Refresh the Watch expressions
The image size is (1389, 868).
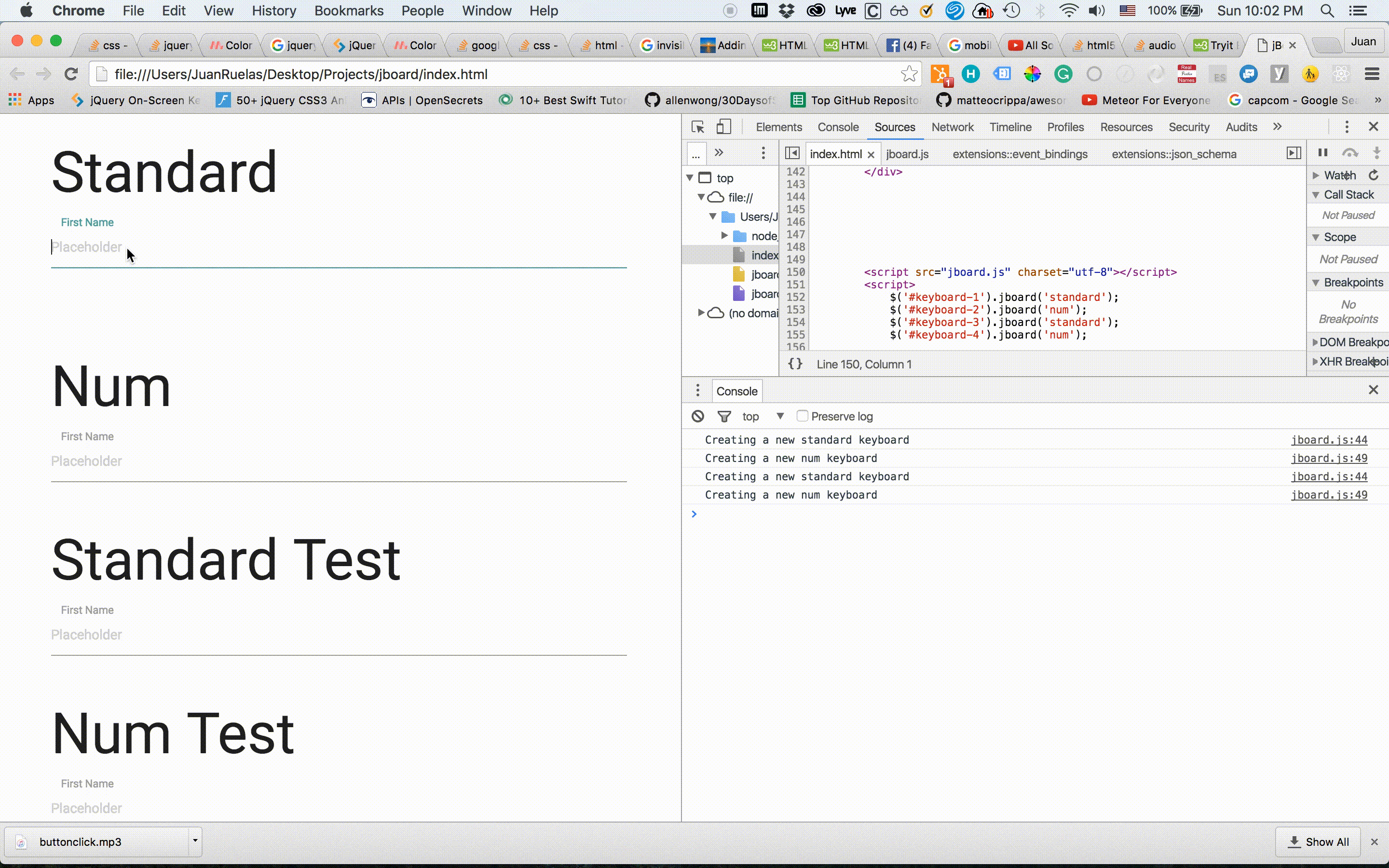[x=1374, y=175]
